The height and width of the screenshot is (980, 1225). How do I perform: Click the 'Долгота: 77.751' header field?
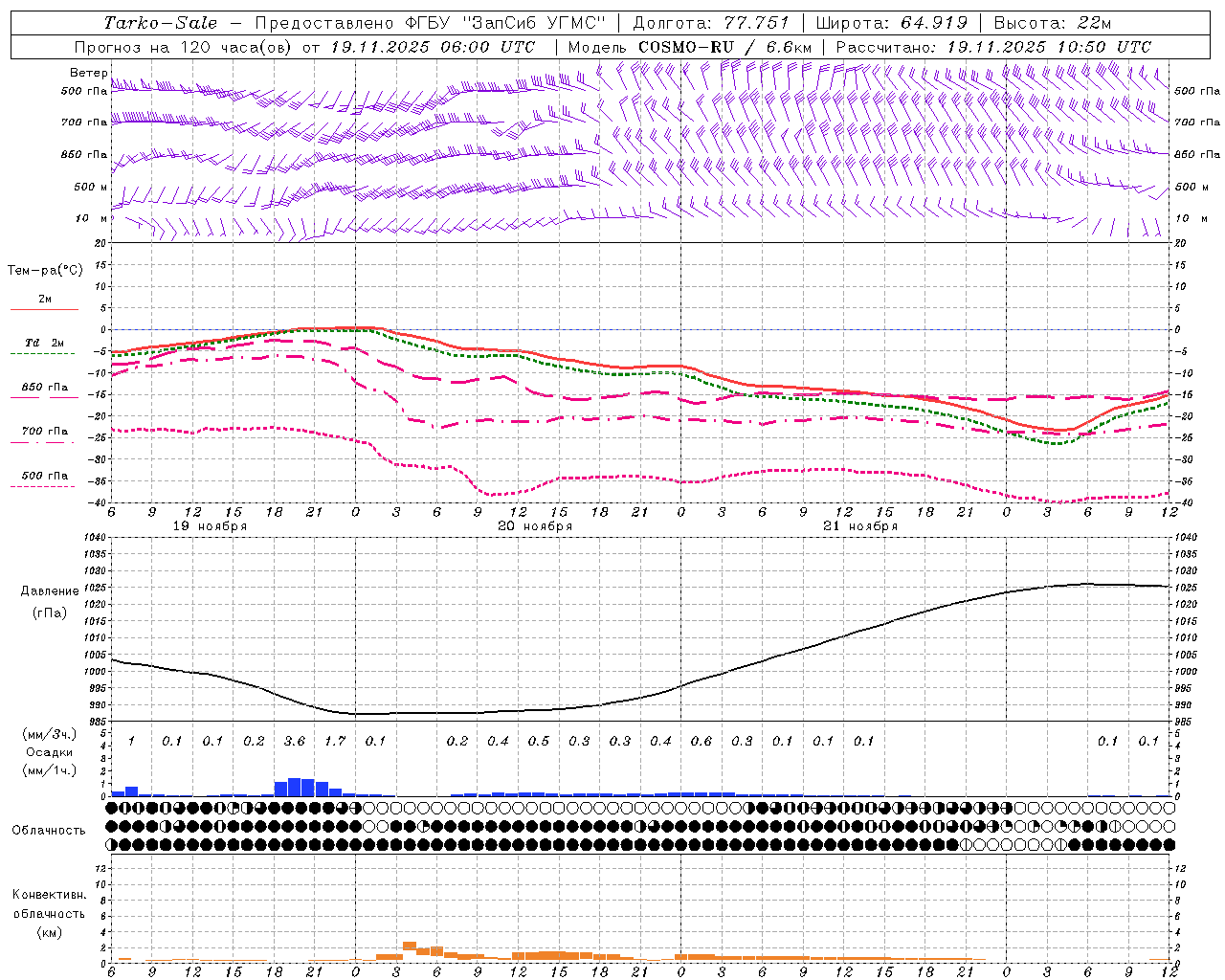[711, 23]
